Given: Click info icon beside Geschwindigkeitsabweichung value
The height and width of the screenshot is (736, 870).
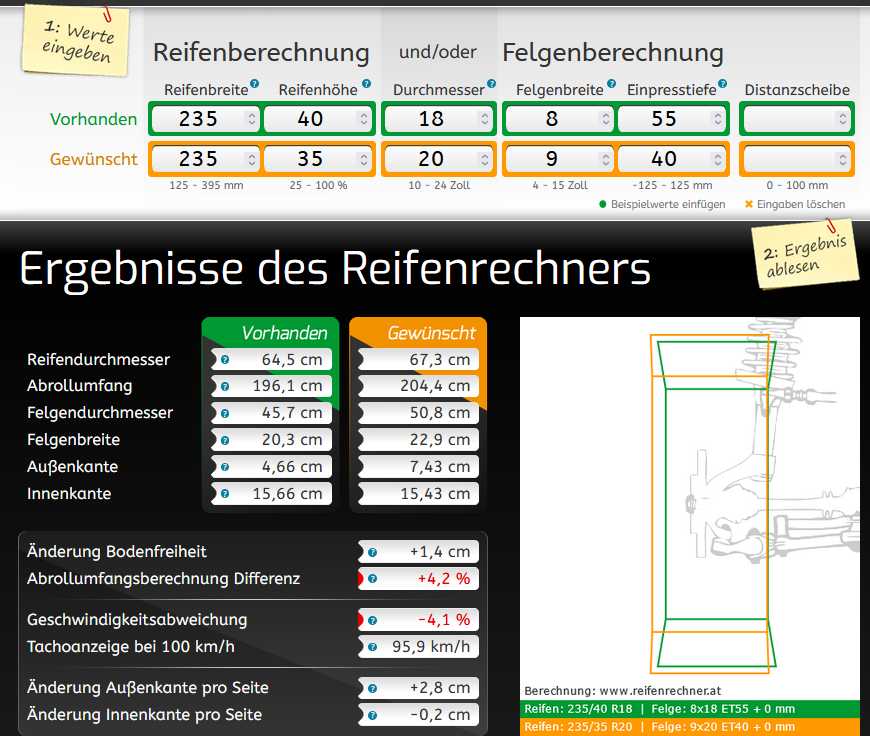Looking at the screenshot, I should point(372,620).
